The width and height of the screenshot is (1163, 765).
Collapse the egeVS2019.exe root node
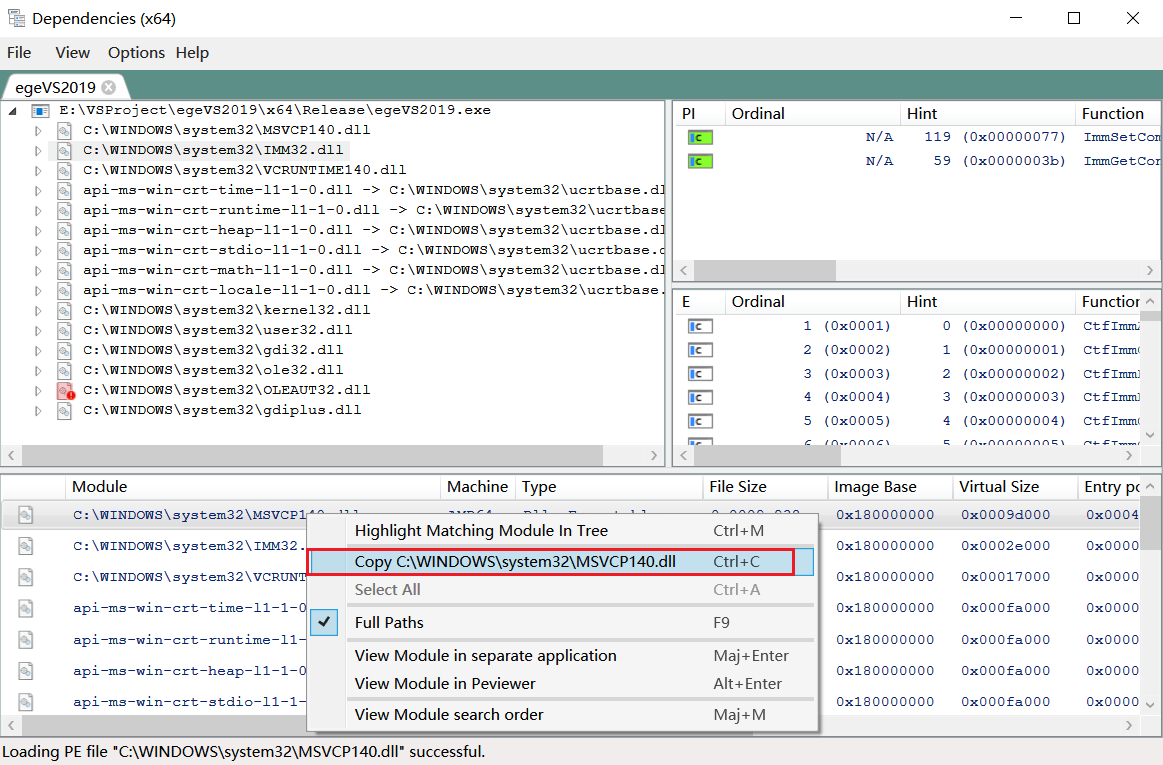tap(13, 111)
